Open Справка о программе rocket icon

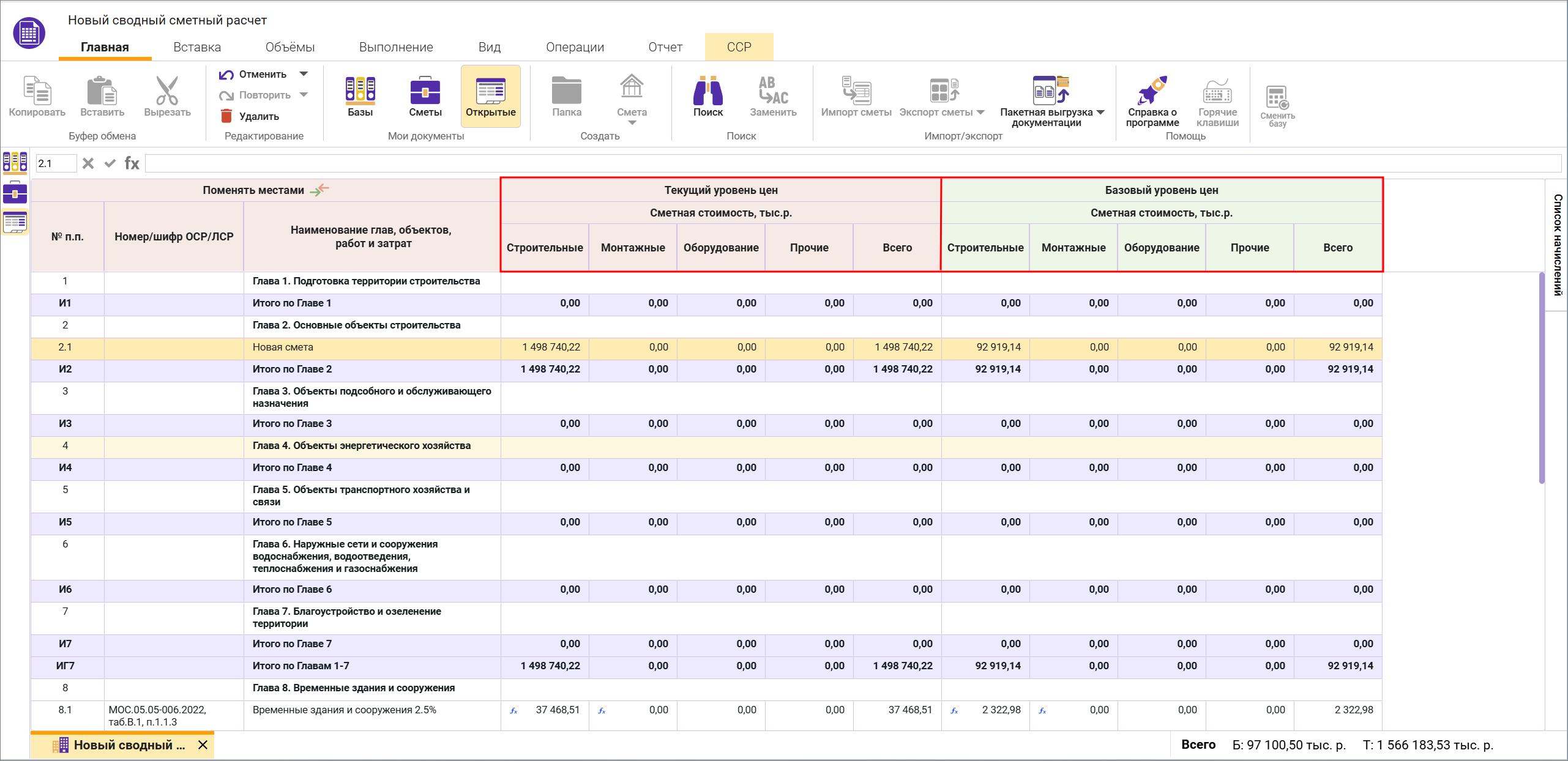click(x=1152, y=92)
